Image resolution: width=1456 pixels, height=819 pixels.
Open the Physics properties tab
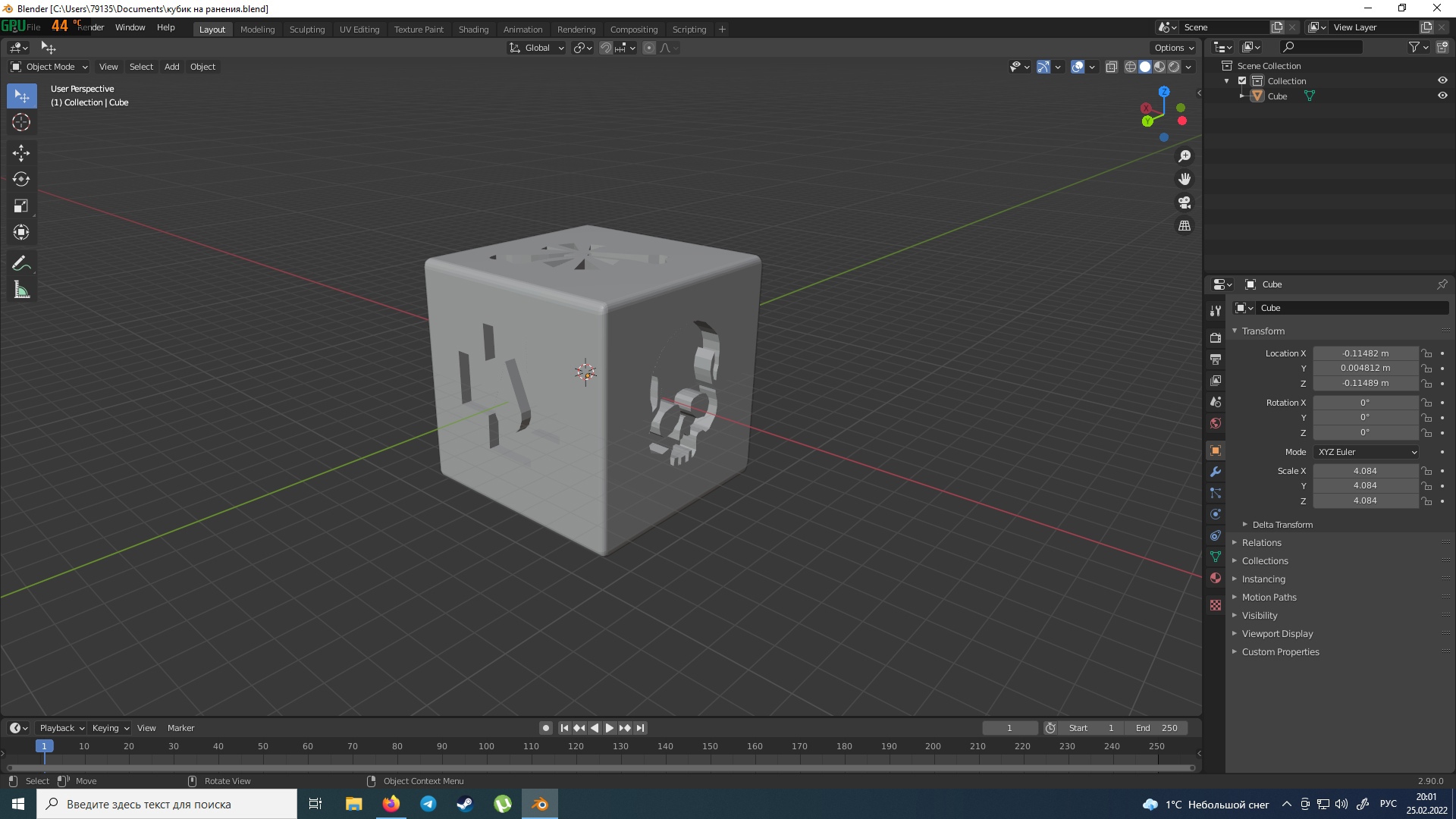(1216, 514)
